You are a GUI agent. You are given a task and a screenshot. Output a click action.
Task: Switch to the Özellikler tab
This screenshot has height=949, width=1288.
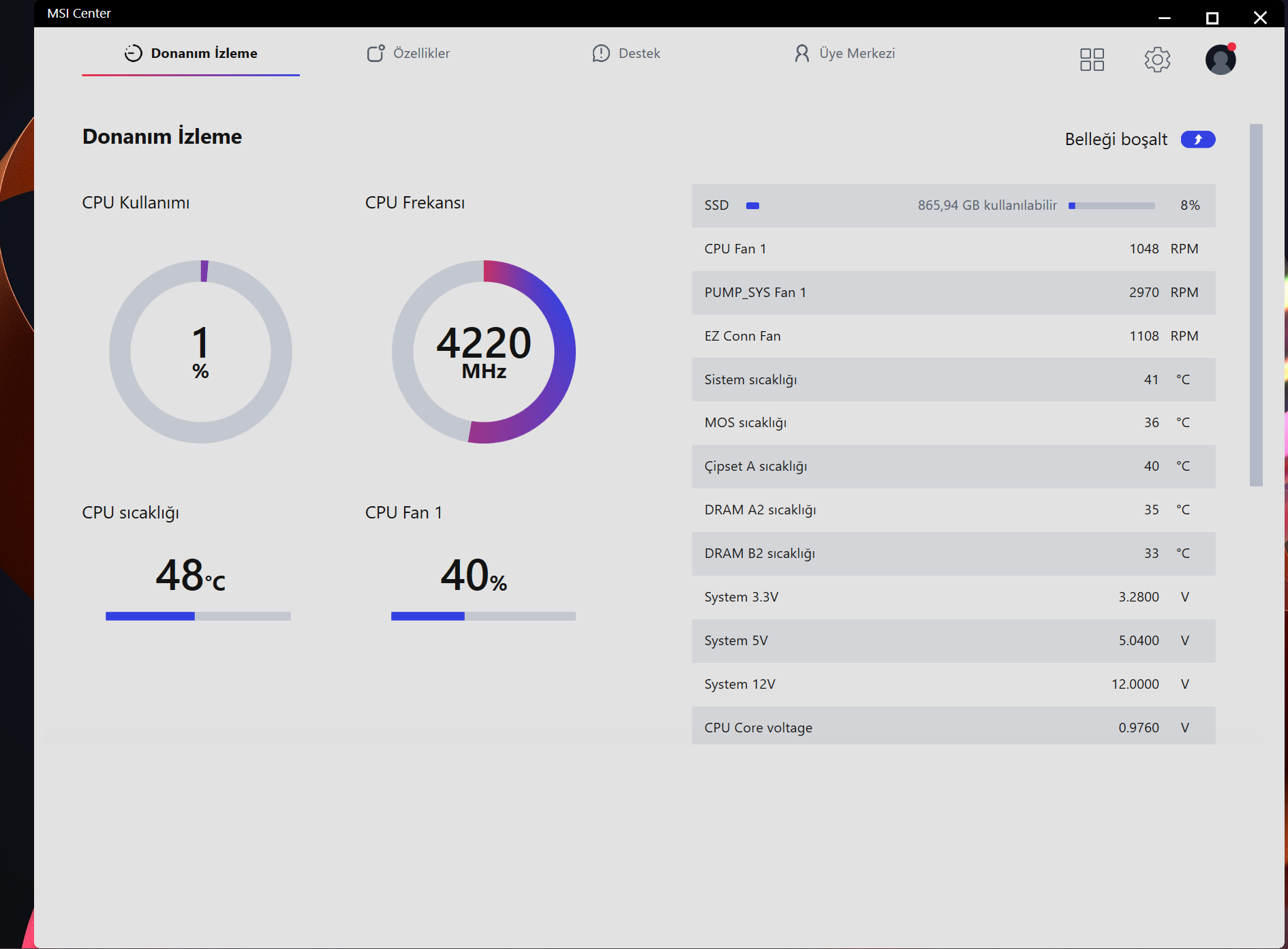[x=408, y=53]
